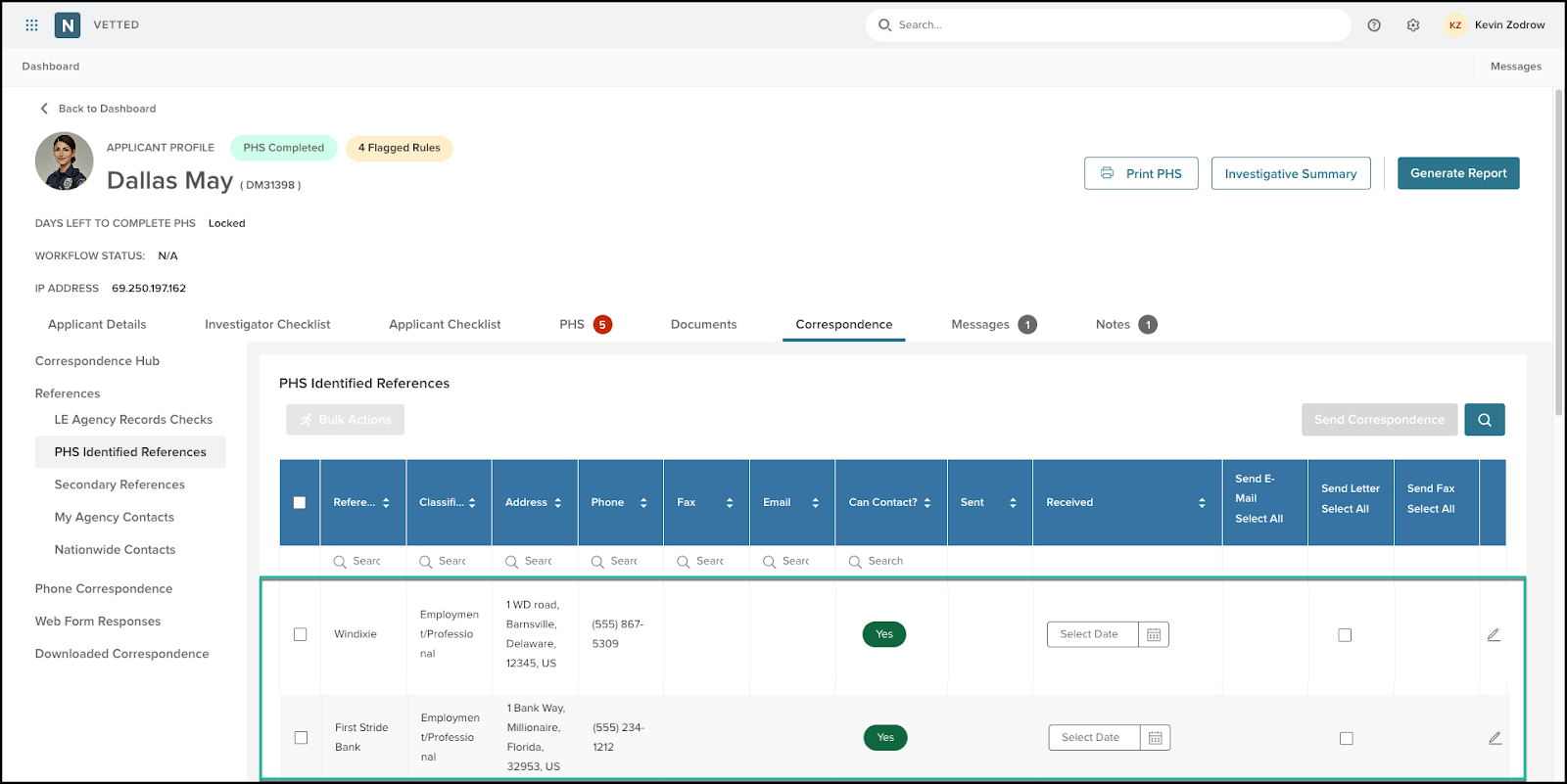Select all under Send E-Mail
1567x784 pixels.
click(1258, 519)
